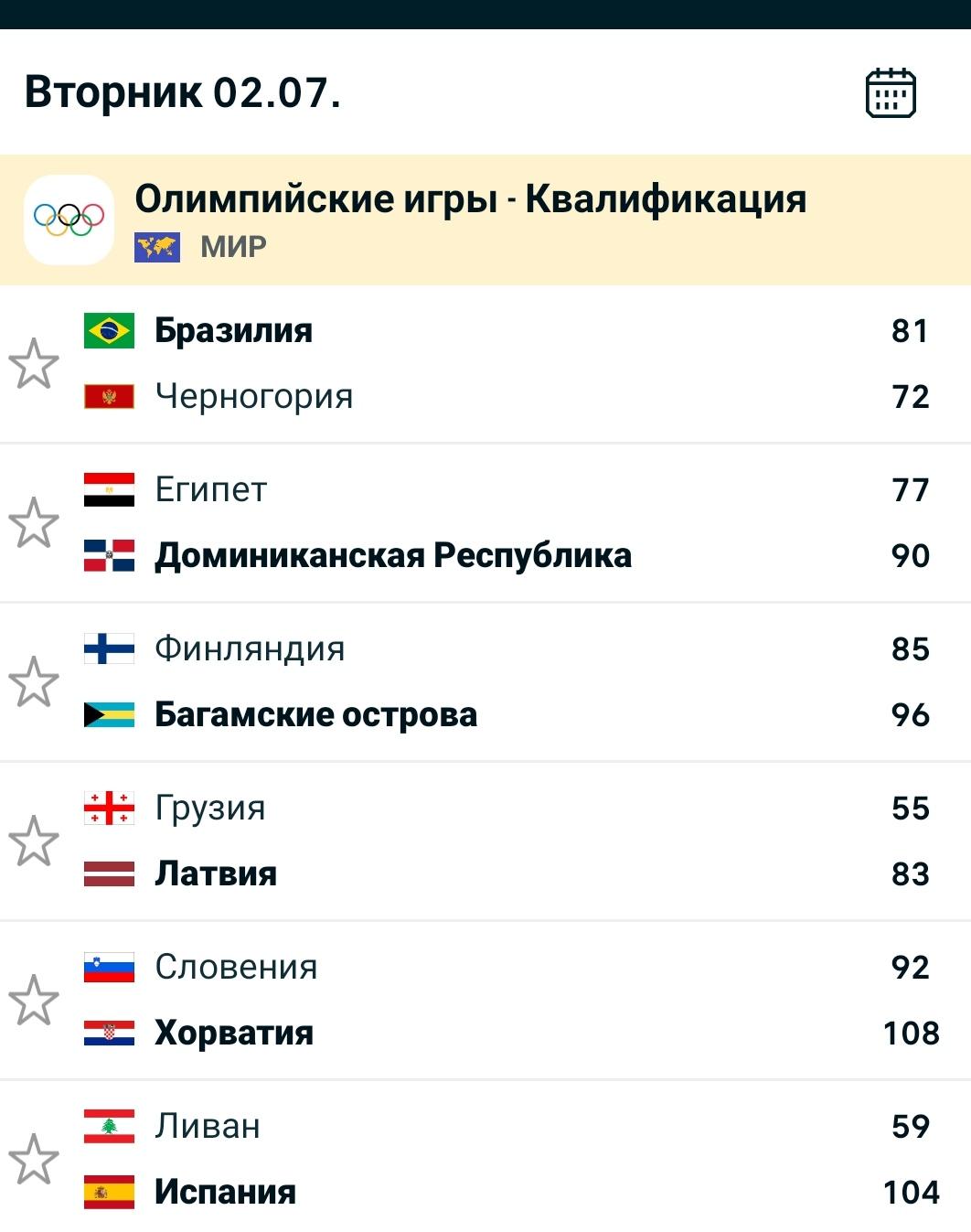Select the Латвия team name
971x1232 pixels.
click(216, 873)
